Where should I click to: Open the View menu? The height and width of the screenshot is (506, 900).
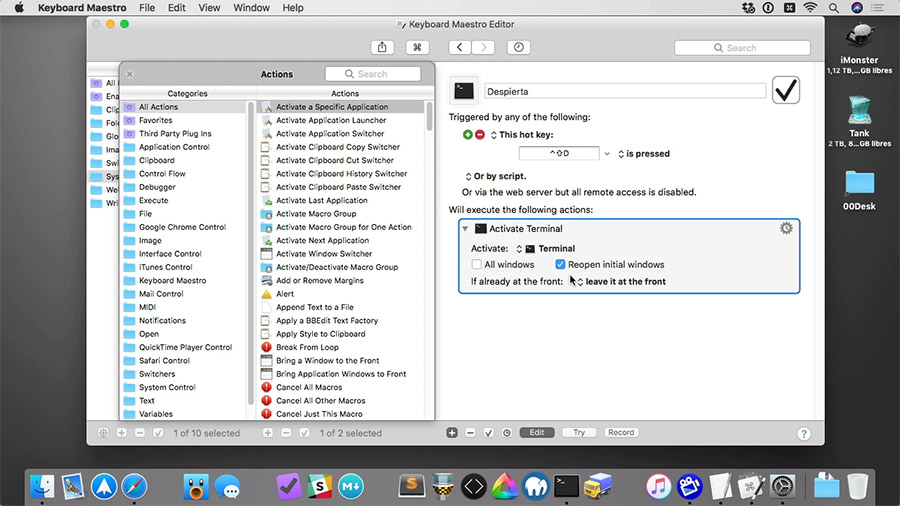(209, 7)
